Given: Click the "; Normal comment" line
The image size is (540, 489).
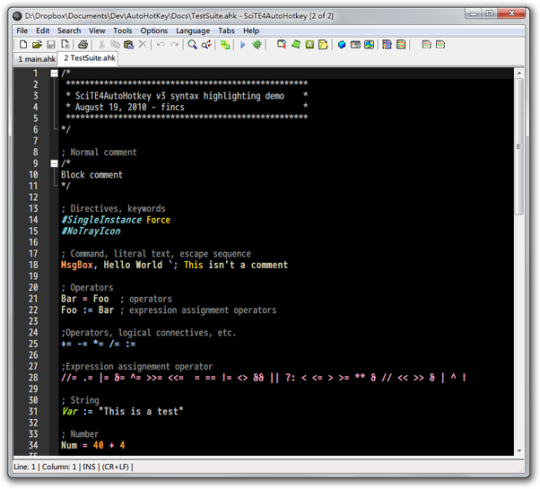Looking at the screenshot, I should tap(99, 152).
